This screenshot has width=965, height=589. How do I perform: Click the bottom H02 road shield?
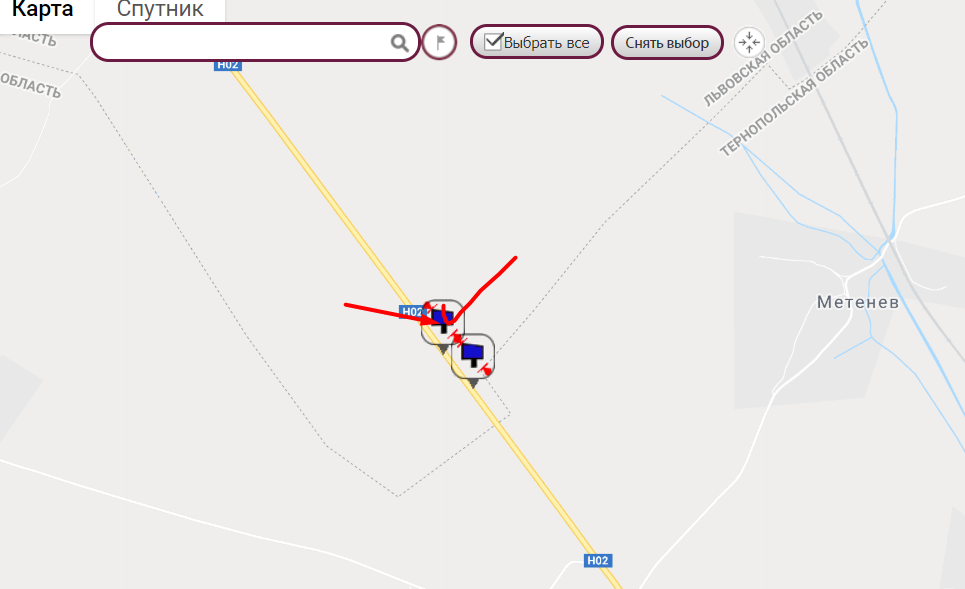[598, 560]
